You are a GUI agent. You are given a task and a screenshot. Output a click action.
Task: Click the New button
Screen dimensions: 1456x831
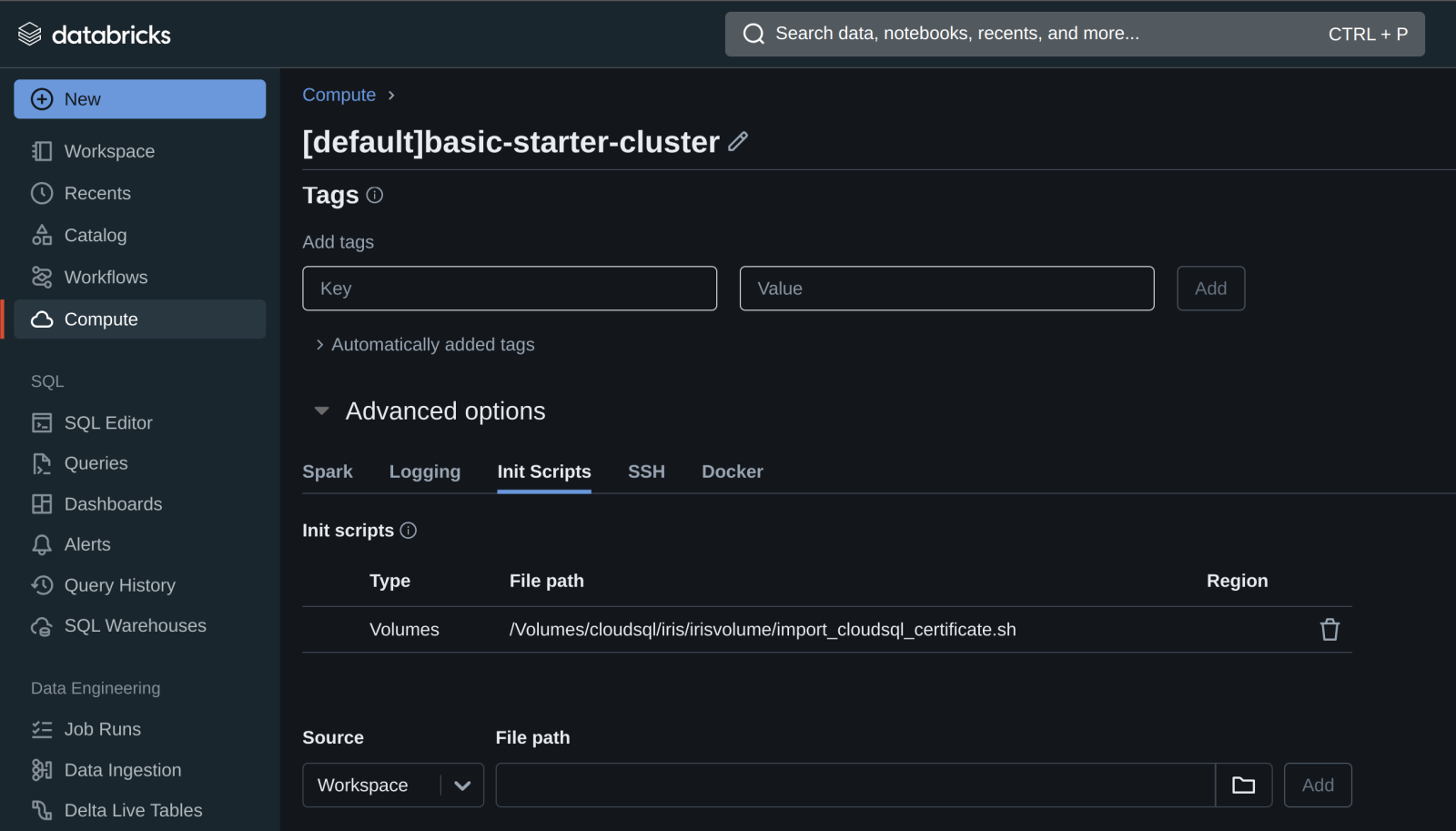coord(140,99)
